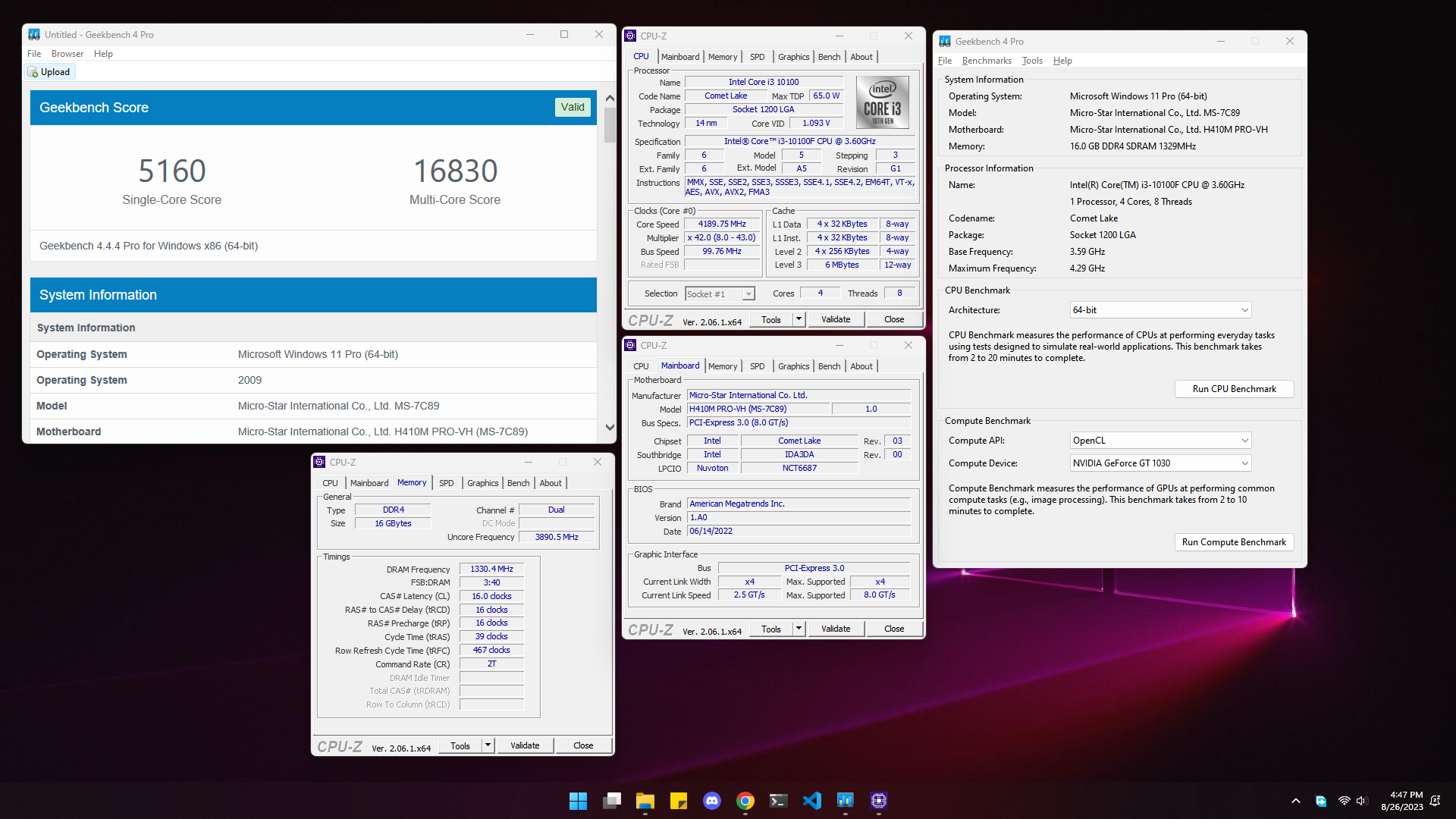
Task: Select Graphics tab in Mainboard CPU-Z window
Action: coord(793,366)
